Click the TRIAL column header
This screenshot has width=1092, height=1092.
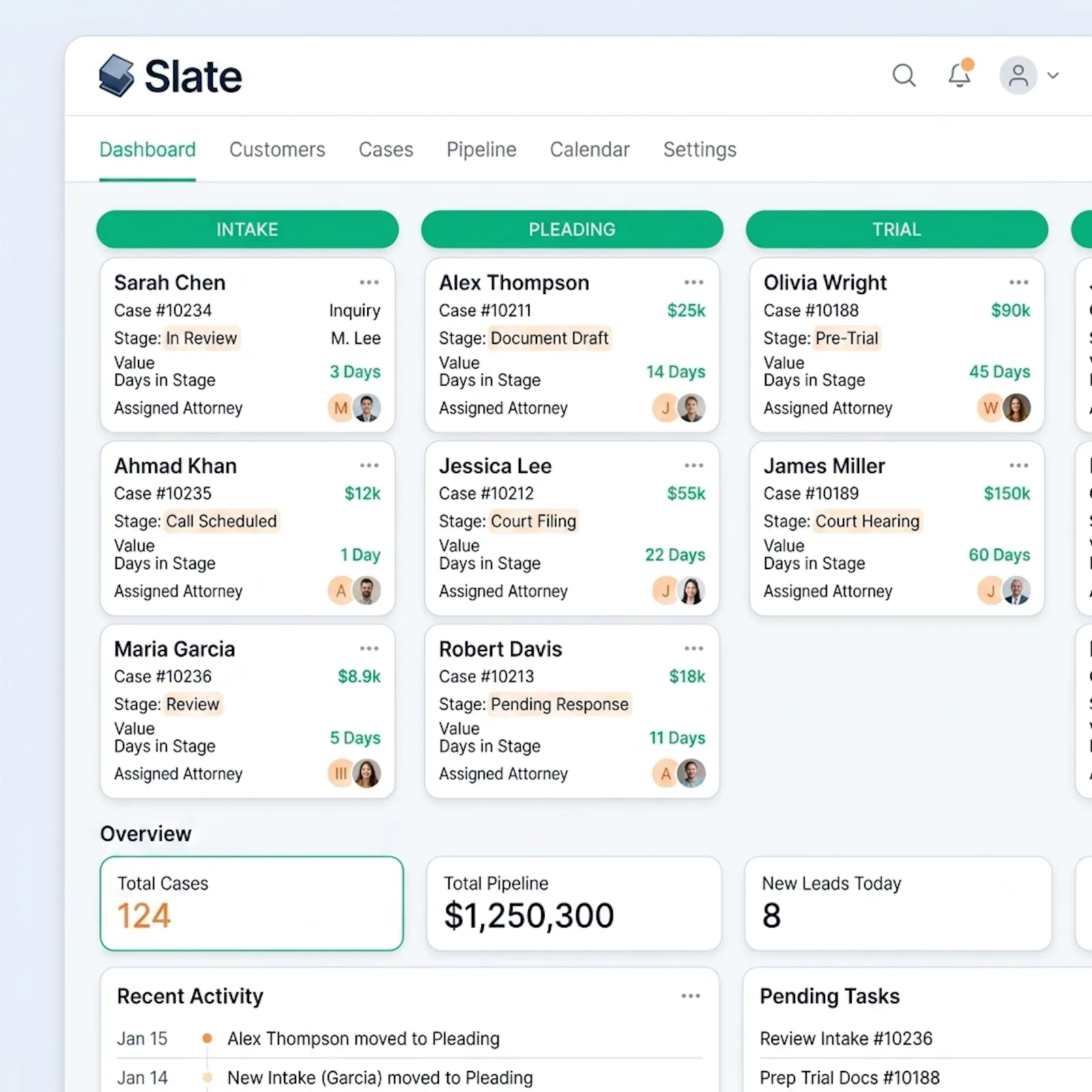click(897, 229)
